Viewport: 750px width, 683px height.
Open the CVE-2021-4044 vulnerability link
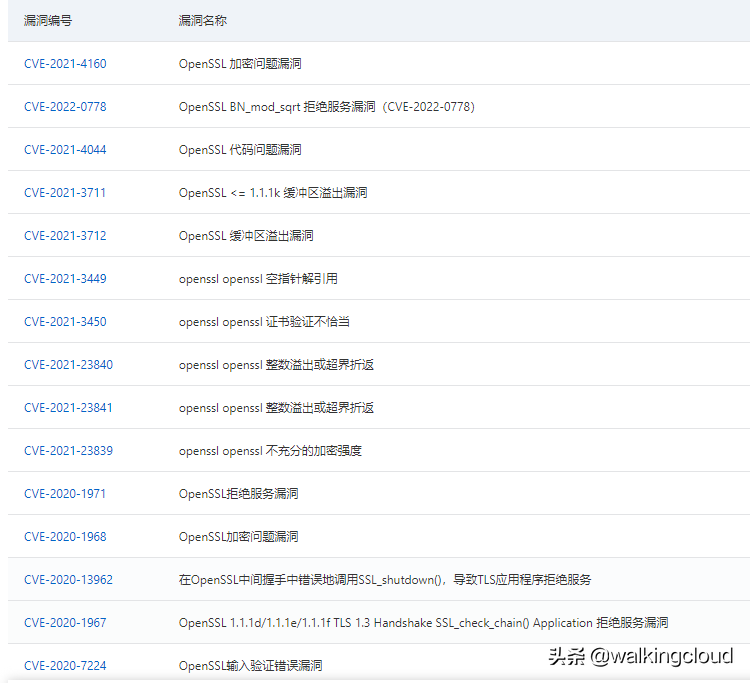[x=65, y=150]
